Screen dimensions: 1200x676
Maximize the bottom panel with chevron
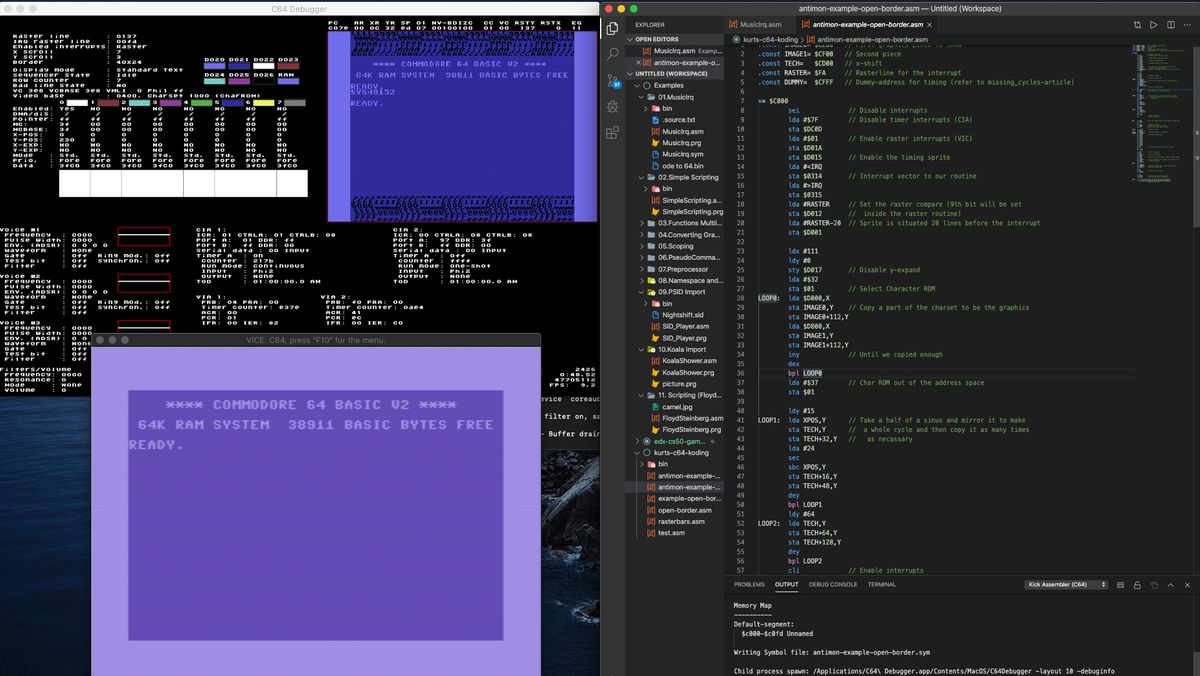click(x=1171, y=585)
